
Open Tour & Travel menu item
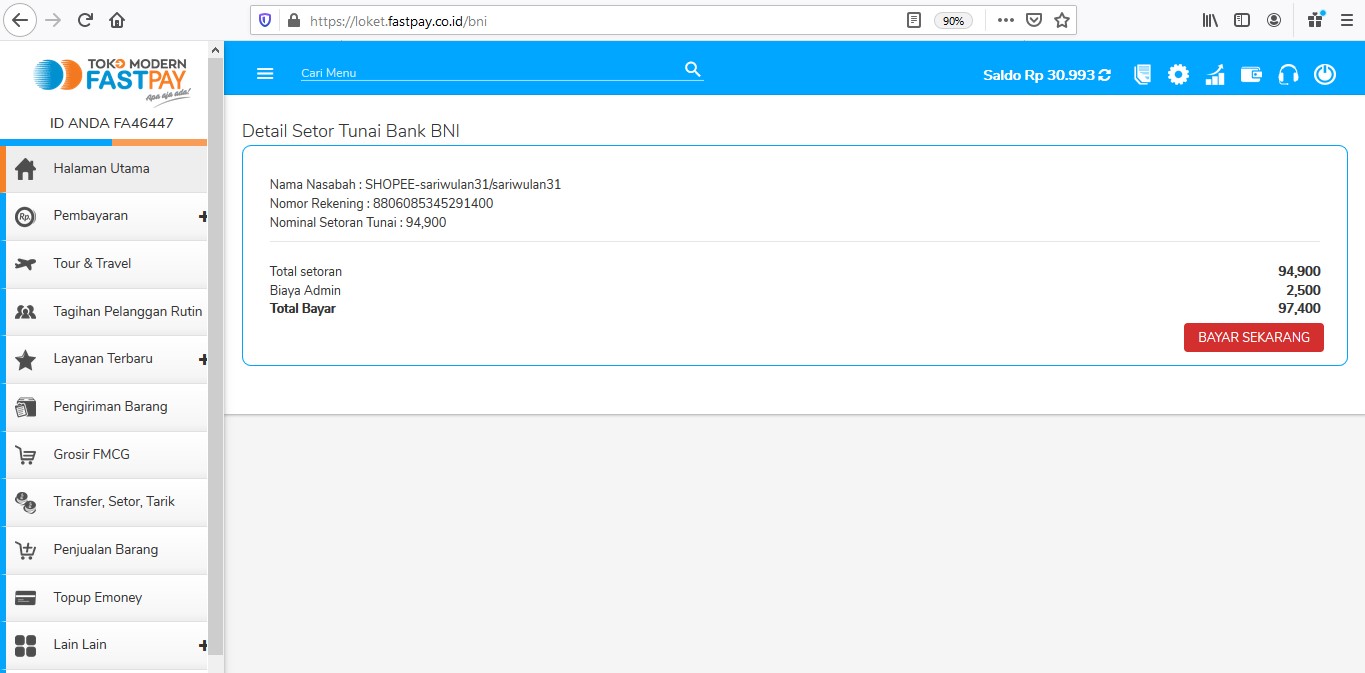point(104,264)
